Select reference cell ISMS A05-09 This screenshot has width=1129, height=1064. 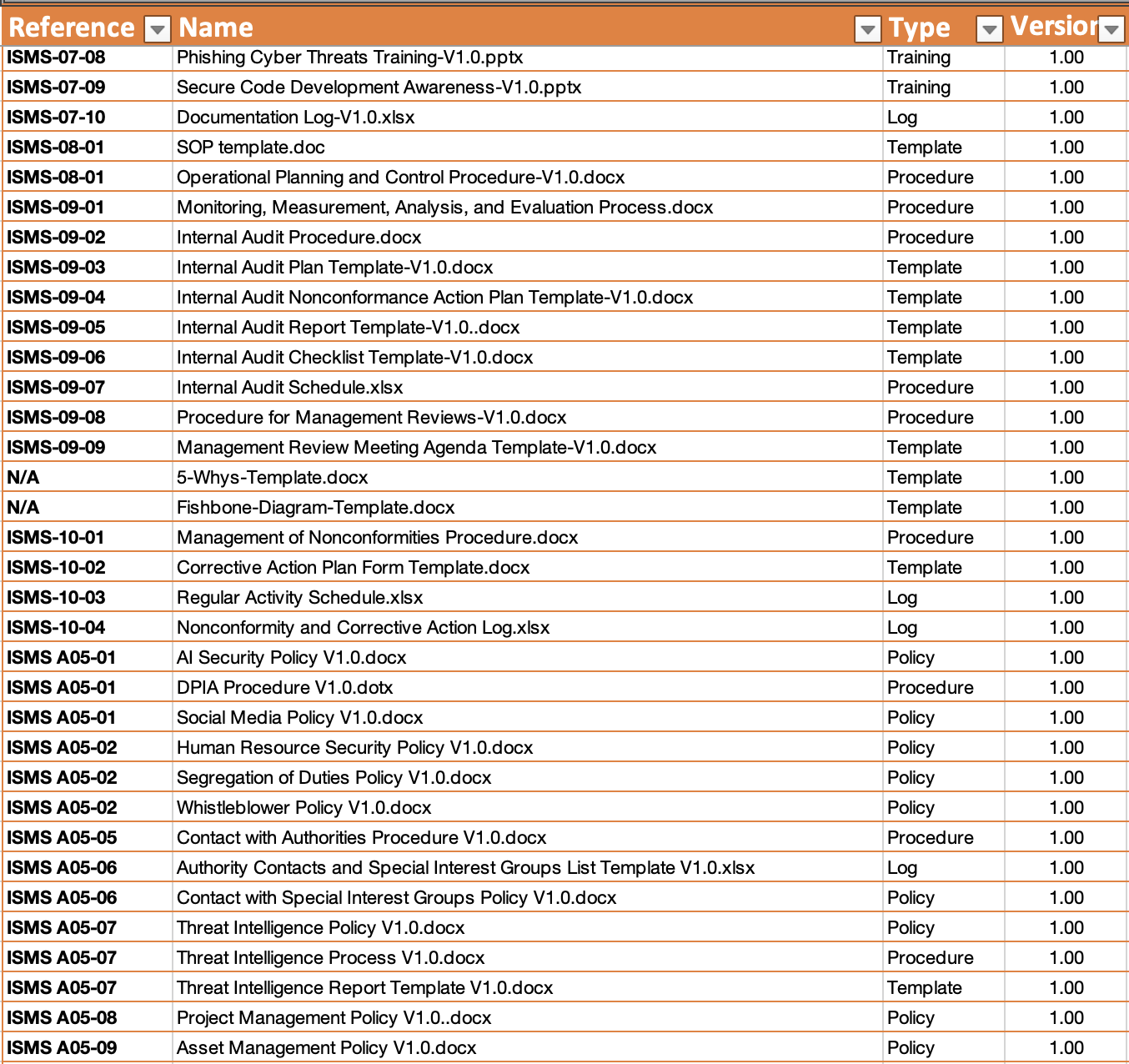coord(87,1048)
